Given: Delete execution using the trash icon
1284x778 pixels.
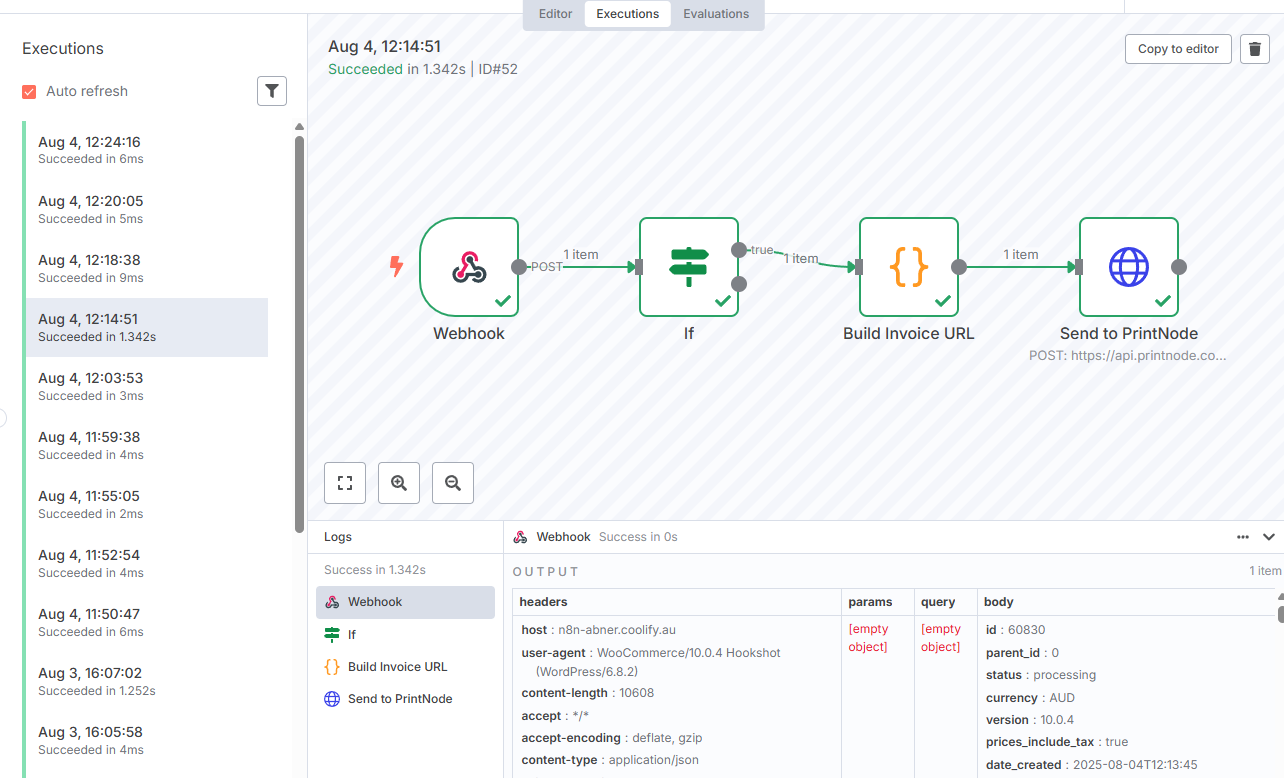Looking at the screenshot, I should (1255, 49).
